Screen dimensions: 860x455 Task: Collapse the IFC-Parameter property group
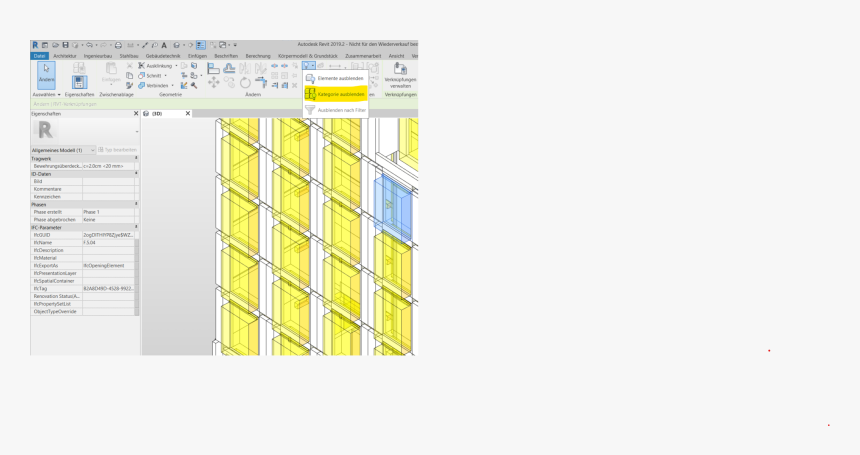136,228
